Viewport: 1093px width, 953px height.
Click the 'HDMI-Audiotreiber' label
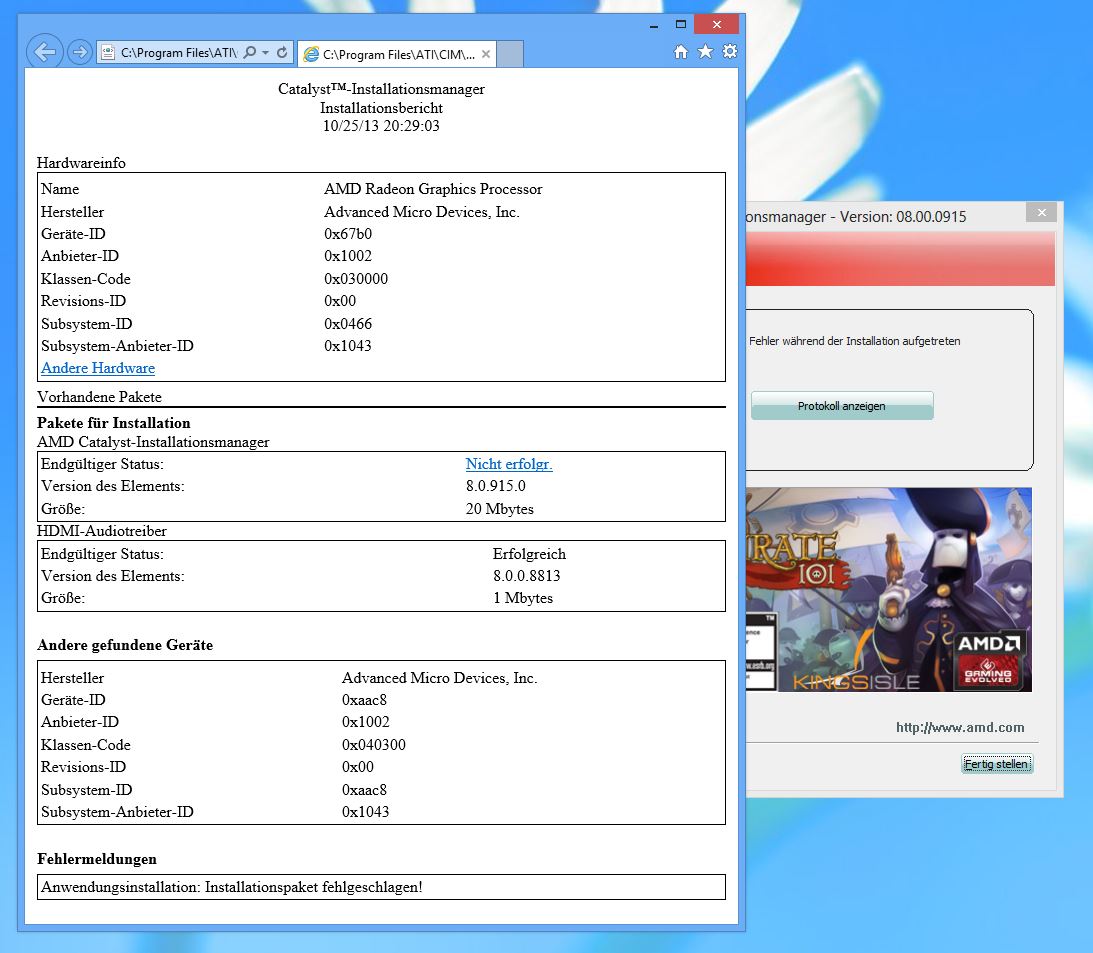[102, 531]
